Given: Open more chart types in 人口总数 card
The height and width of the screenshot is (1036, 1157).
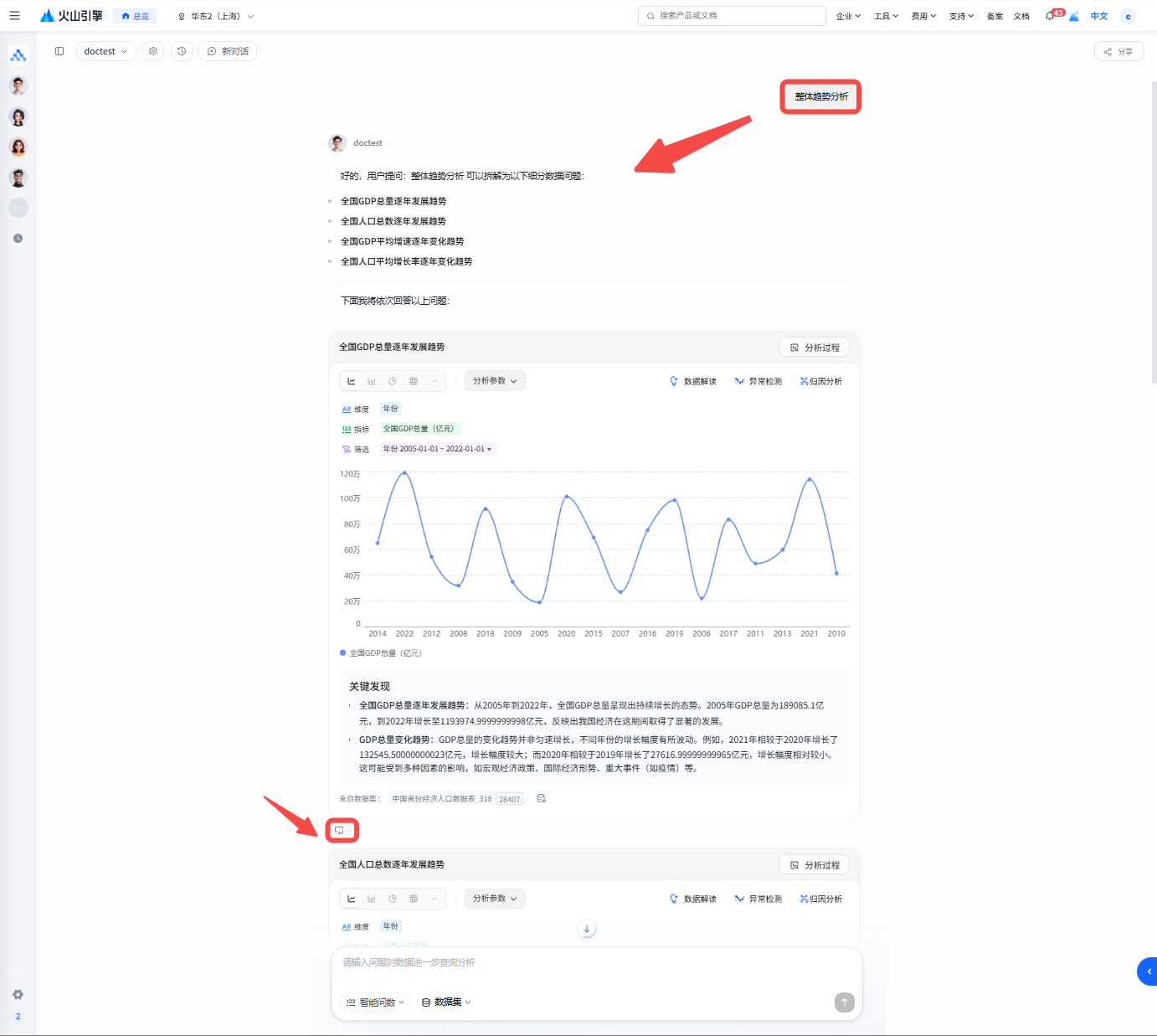Looking at the screenshot, I should (435, 899).
